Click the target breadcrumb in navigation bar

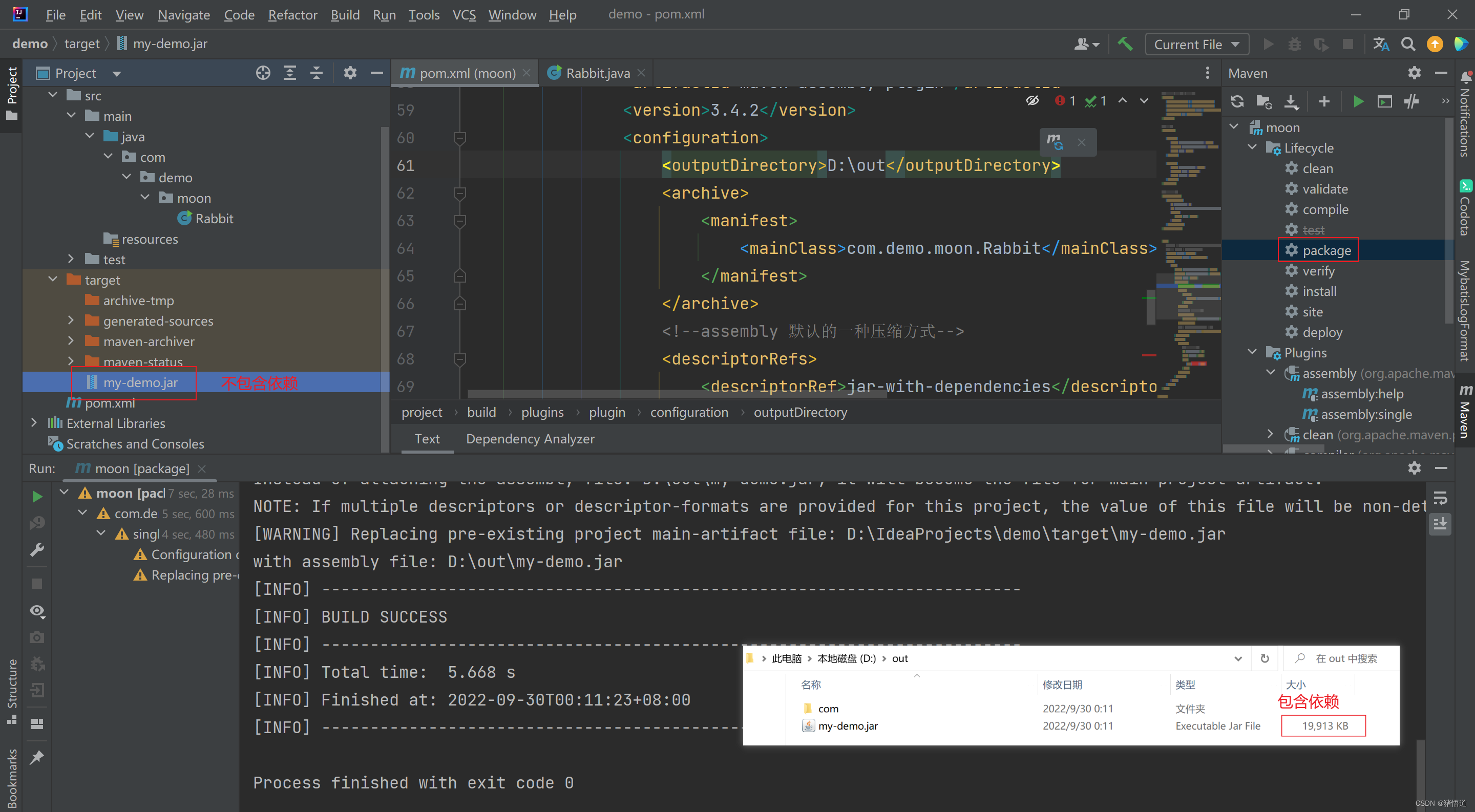(82, 44)
